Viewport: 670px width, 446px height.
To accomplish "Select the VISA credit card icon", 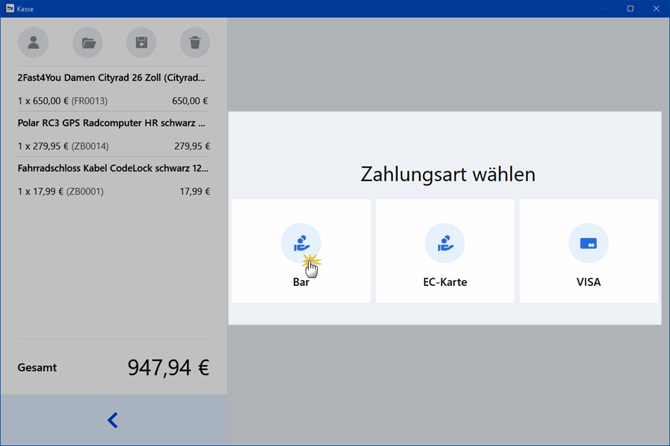I will pos(588,243).
